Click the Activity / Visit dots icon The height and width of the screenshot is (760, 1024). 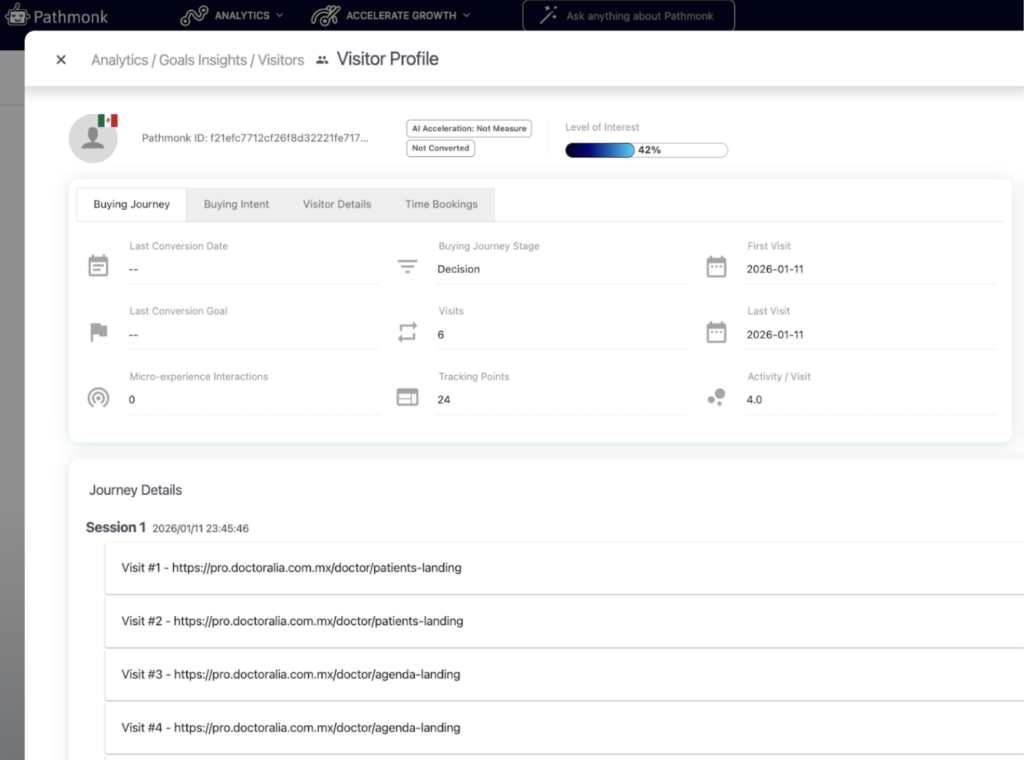pos(716,398)
